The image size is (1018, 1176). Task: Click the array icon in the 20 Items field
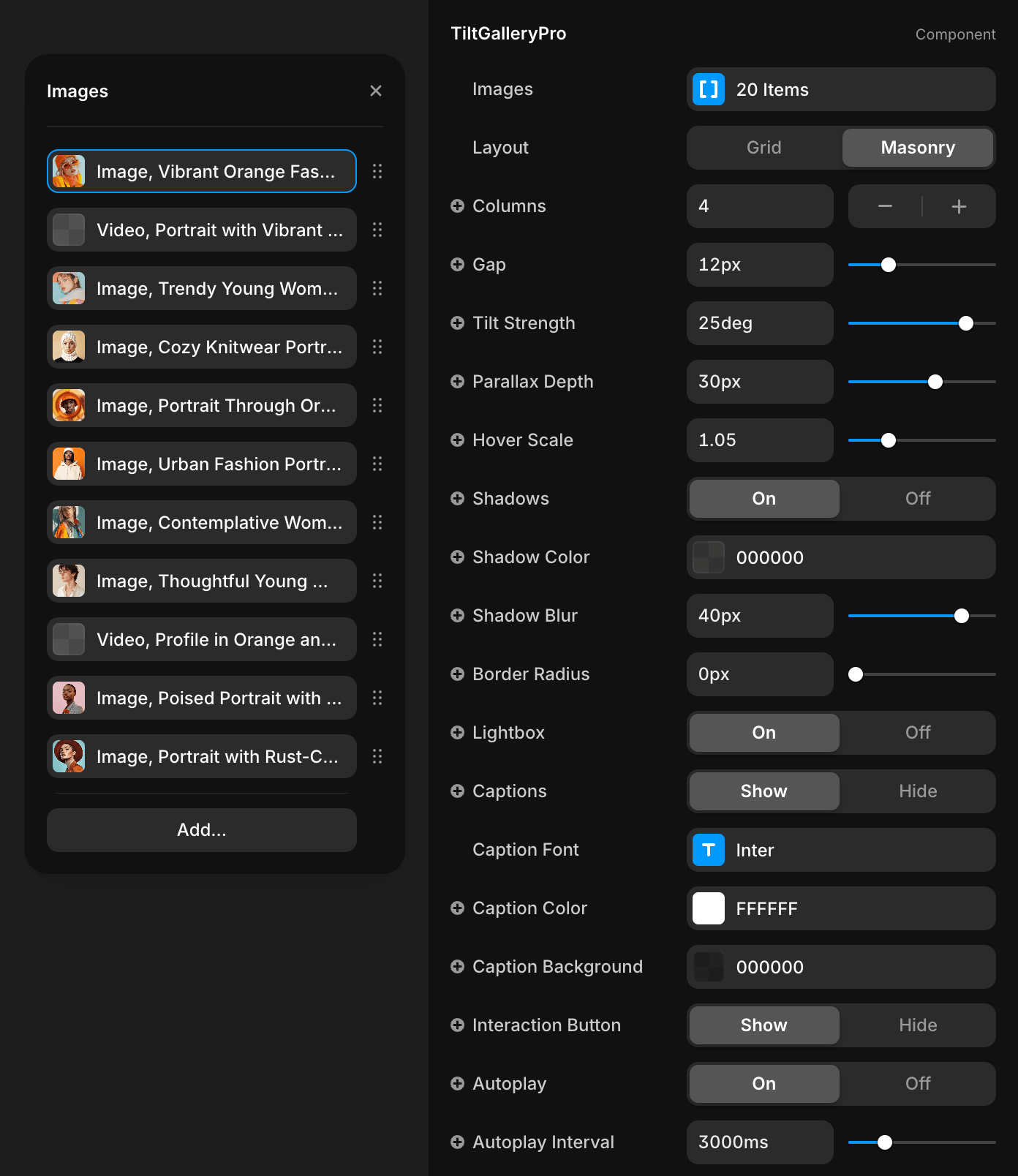(x=708, y=89)
